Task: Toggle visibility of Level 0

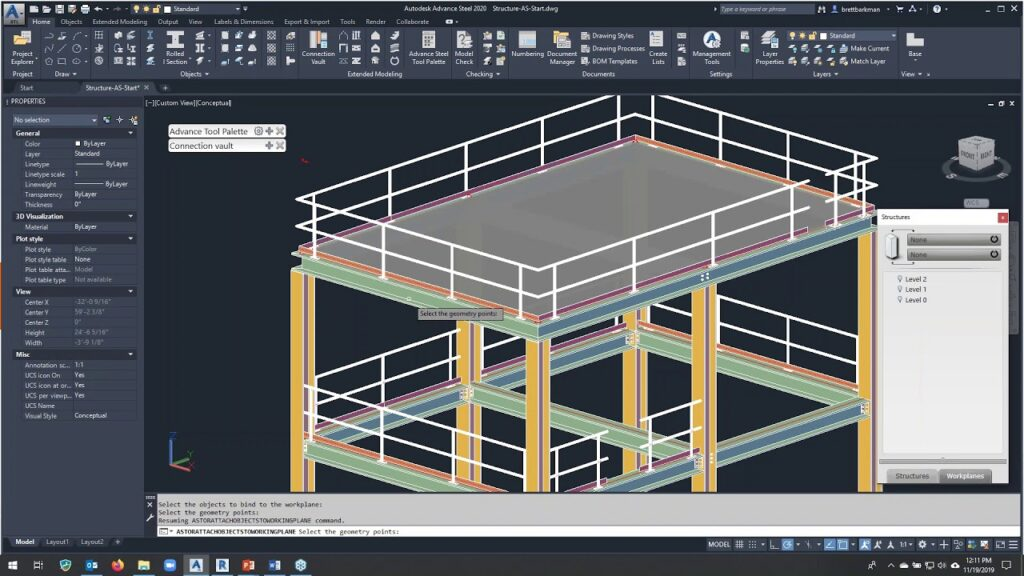Action: pos(900,300)
